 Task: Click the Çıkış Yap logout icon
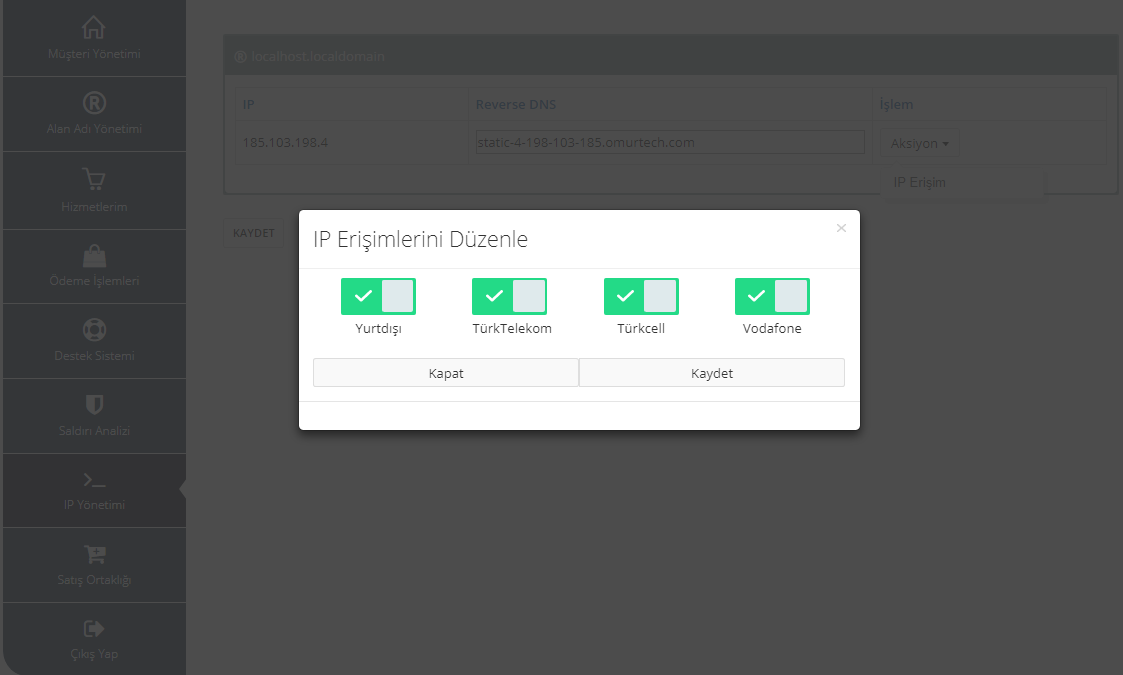(x=94, y=629)
